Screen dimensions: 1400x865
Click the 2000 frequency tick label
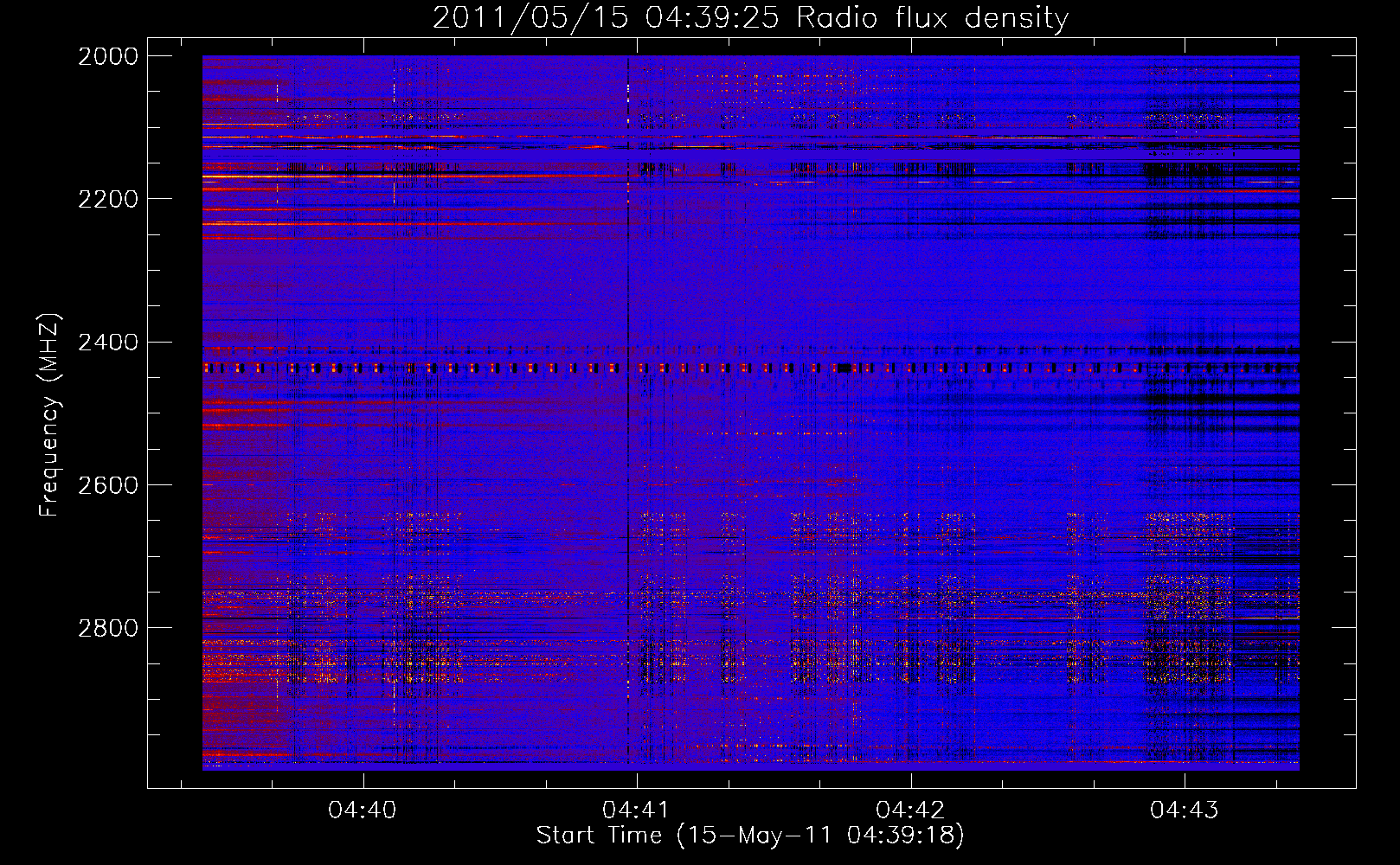[108, 56]
